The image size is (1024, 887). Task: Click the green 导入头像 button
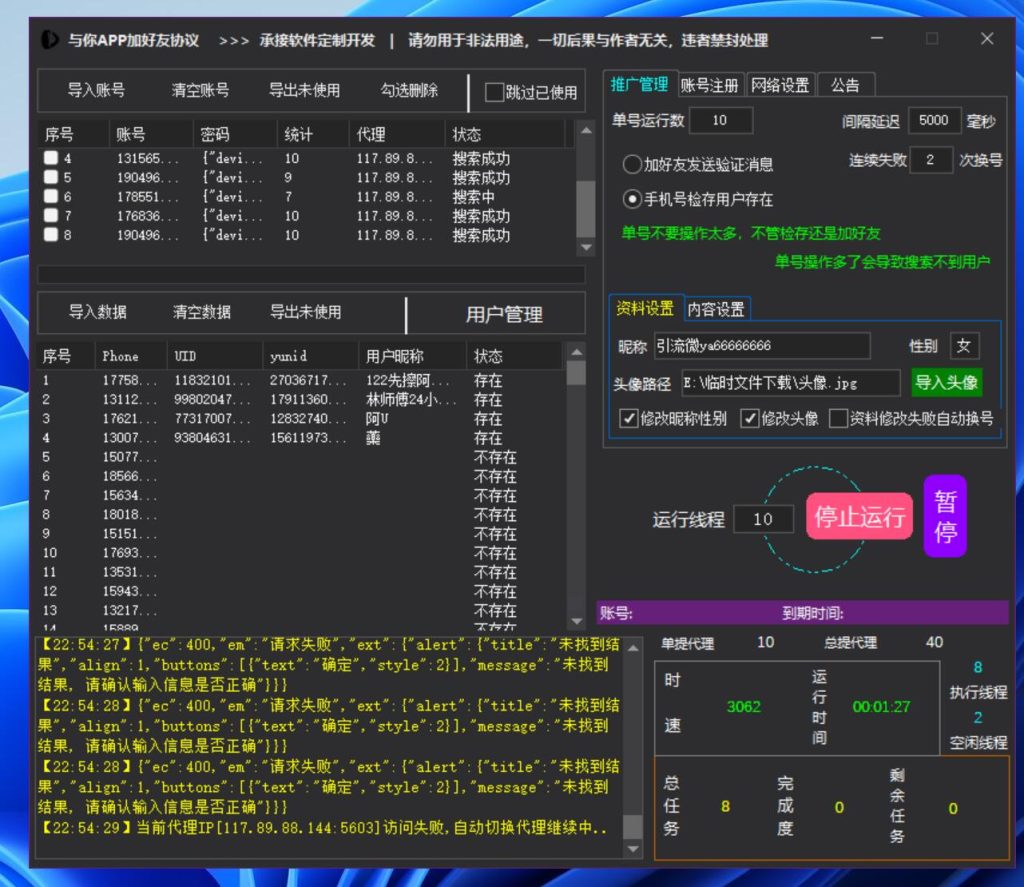946,382
